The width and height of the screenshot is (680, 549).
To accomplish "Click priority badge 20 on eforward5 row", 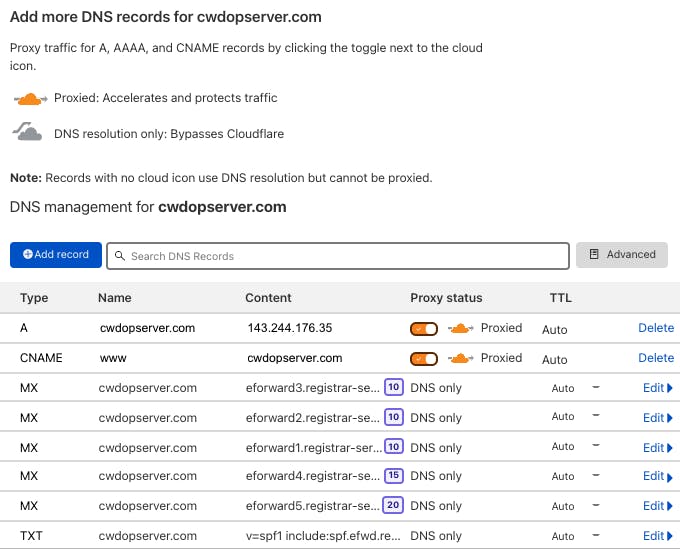I will tap(393, 505).
